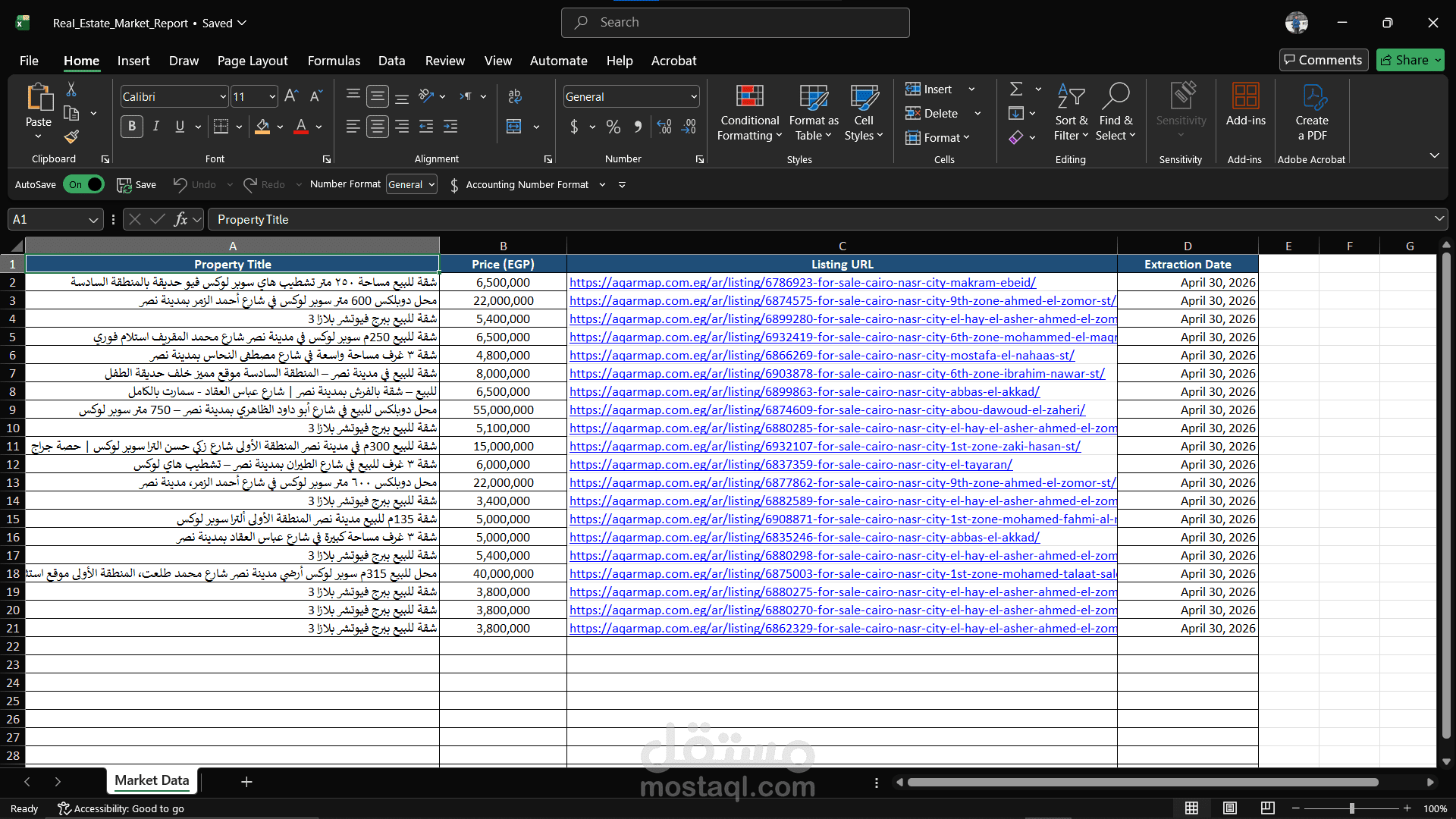Image resolution: width=1456 pixels, height=819 pixels.
Task: Click the Paste clipboard icon
Action: pyautogui.click(x=39, y=97)
